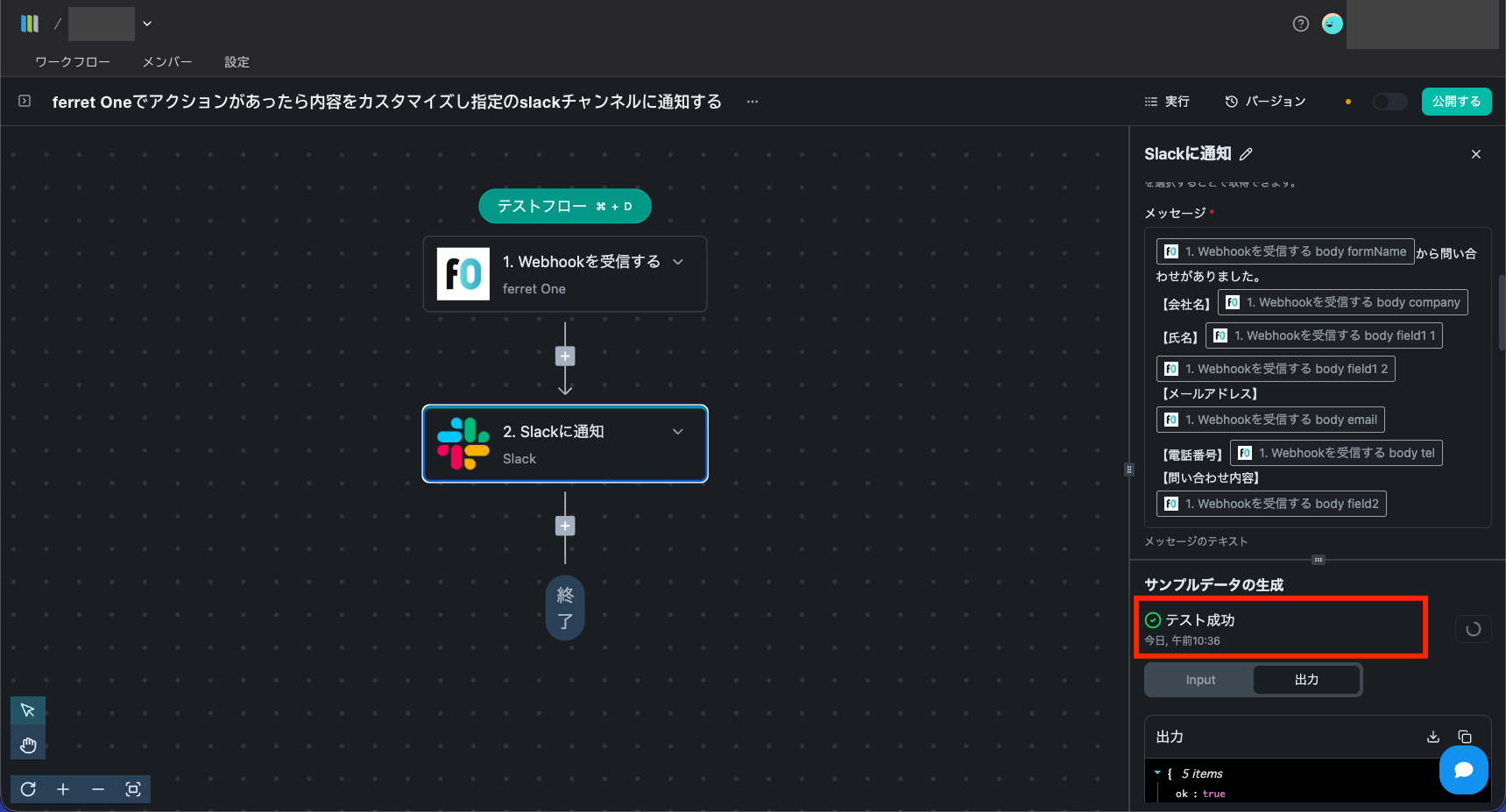
Task: Open the help question mark icon
Action: 1301,24
